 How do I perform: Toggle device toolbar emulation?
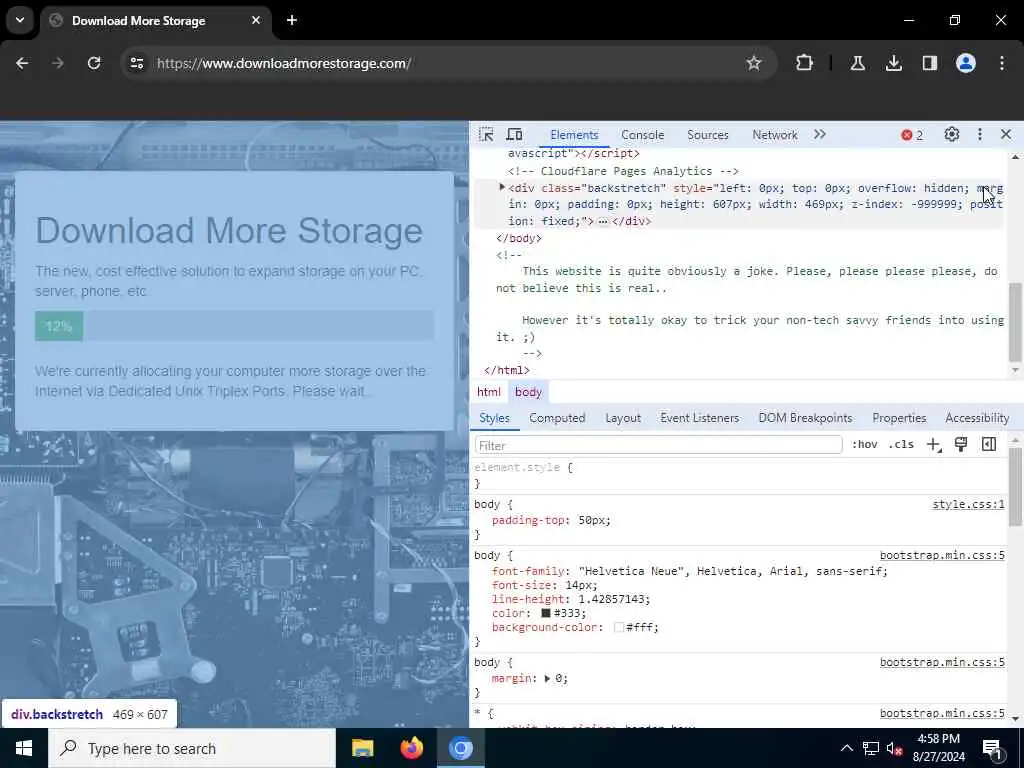pos(515,135)
